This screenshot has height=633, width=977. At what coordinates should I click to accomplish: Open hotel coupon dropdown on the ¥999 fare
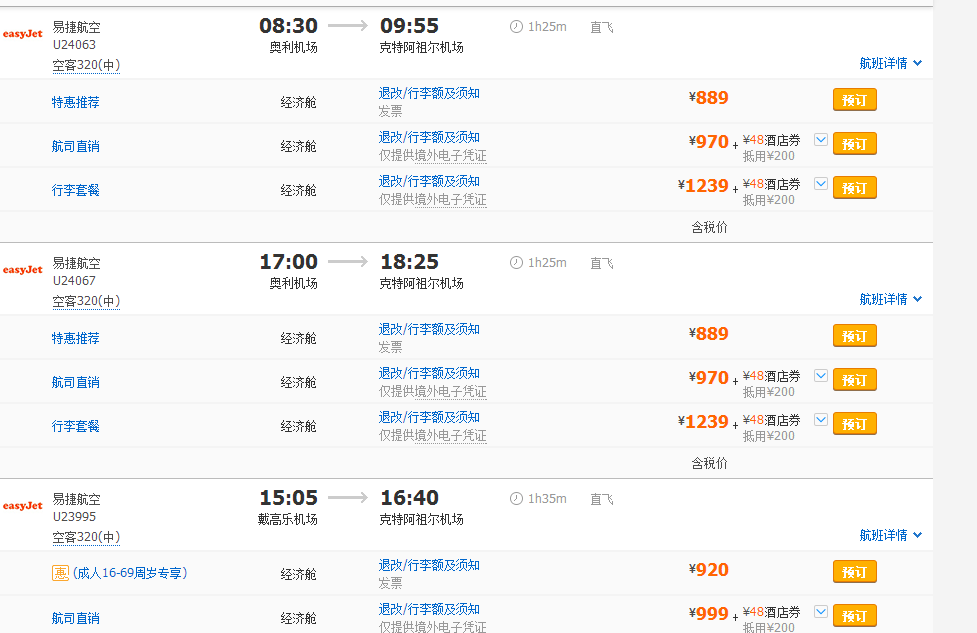tap(821, 611)
